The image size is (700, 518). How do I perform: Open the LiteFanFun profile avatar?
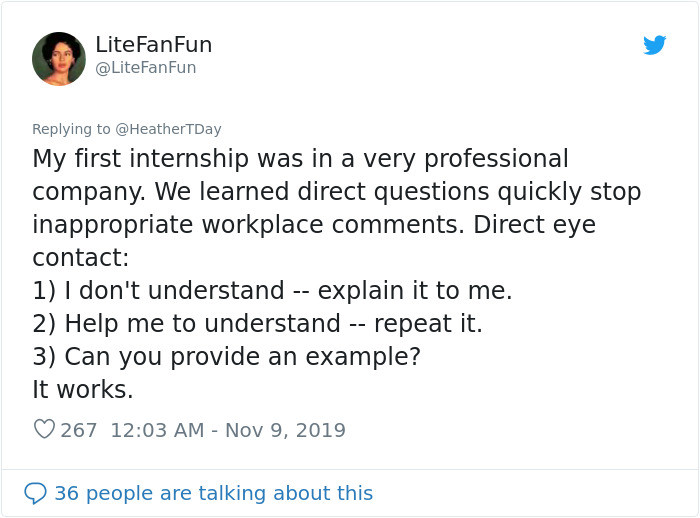click(x=59, y=59)
